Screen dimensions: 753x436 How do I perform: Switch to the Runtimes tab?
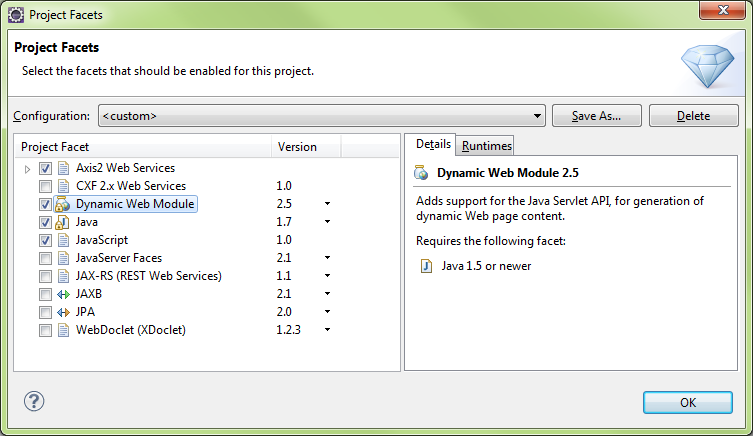pyautogui.click(x=486, y=146)
